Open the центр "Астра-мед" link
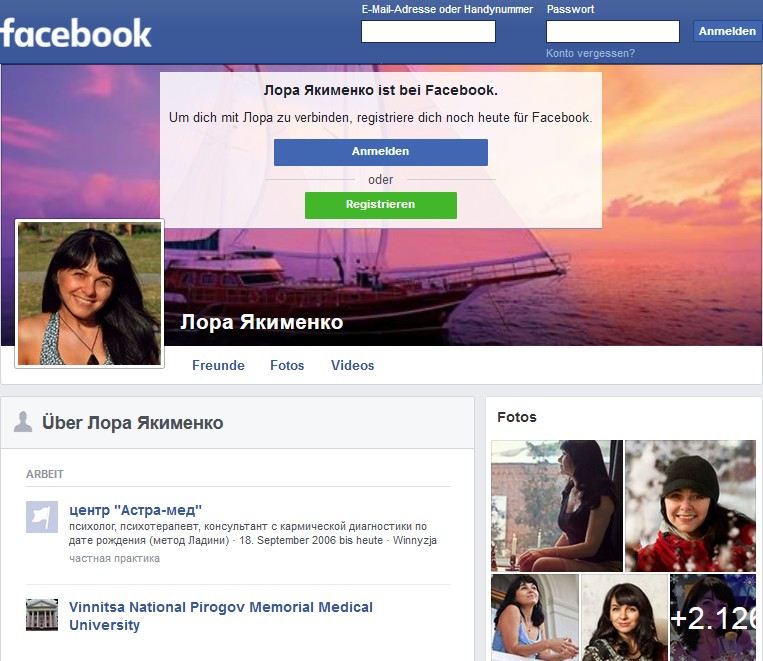Screen dimensions: 763x661 [x=135, y=510]
